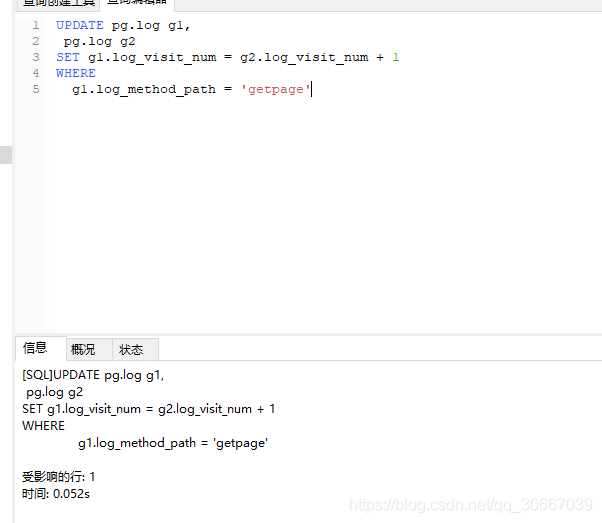This screenshot has height=523, width=602.
Task: Click line number 1 in the gutter
Action: pyautogui.click(x=36, y=25)
